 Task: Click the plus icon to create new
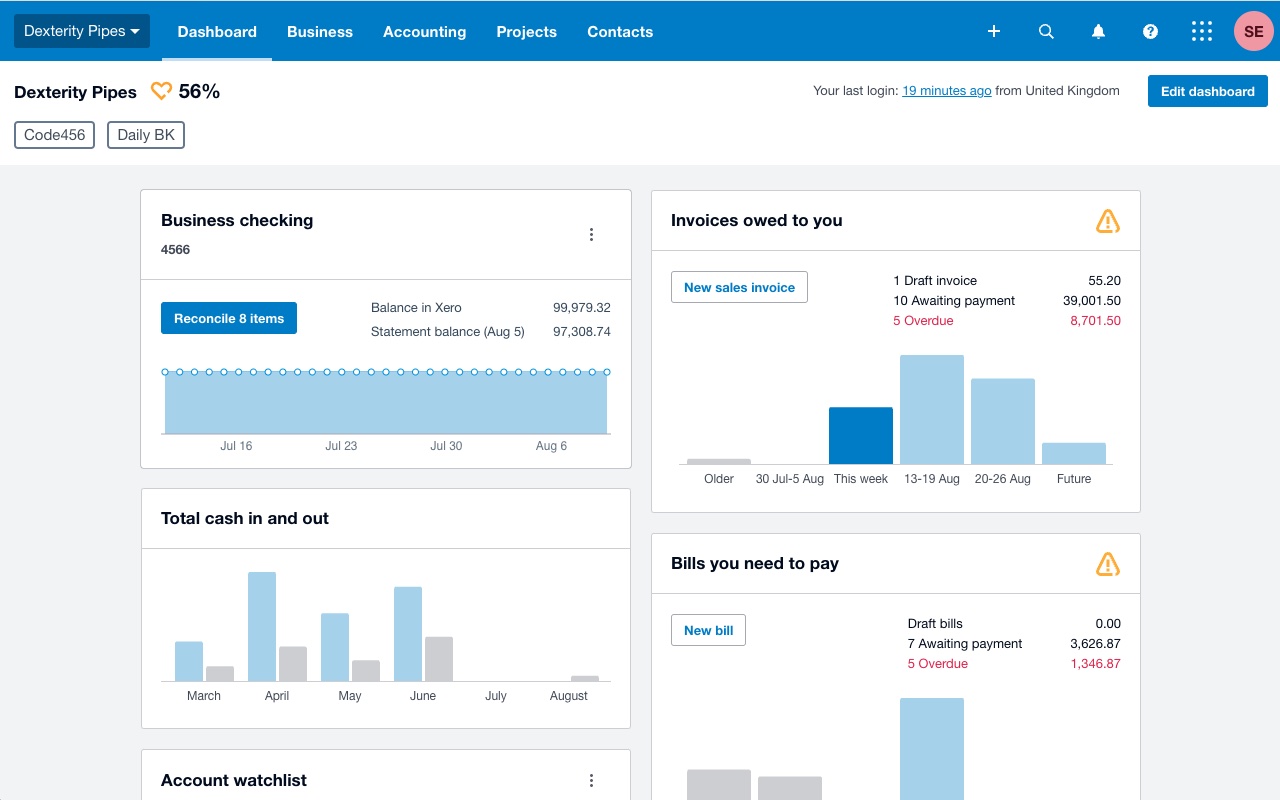(x=994, y=31)
